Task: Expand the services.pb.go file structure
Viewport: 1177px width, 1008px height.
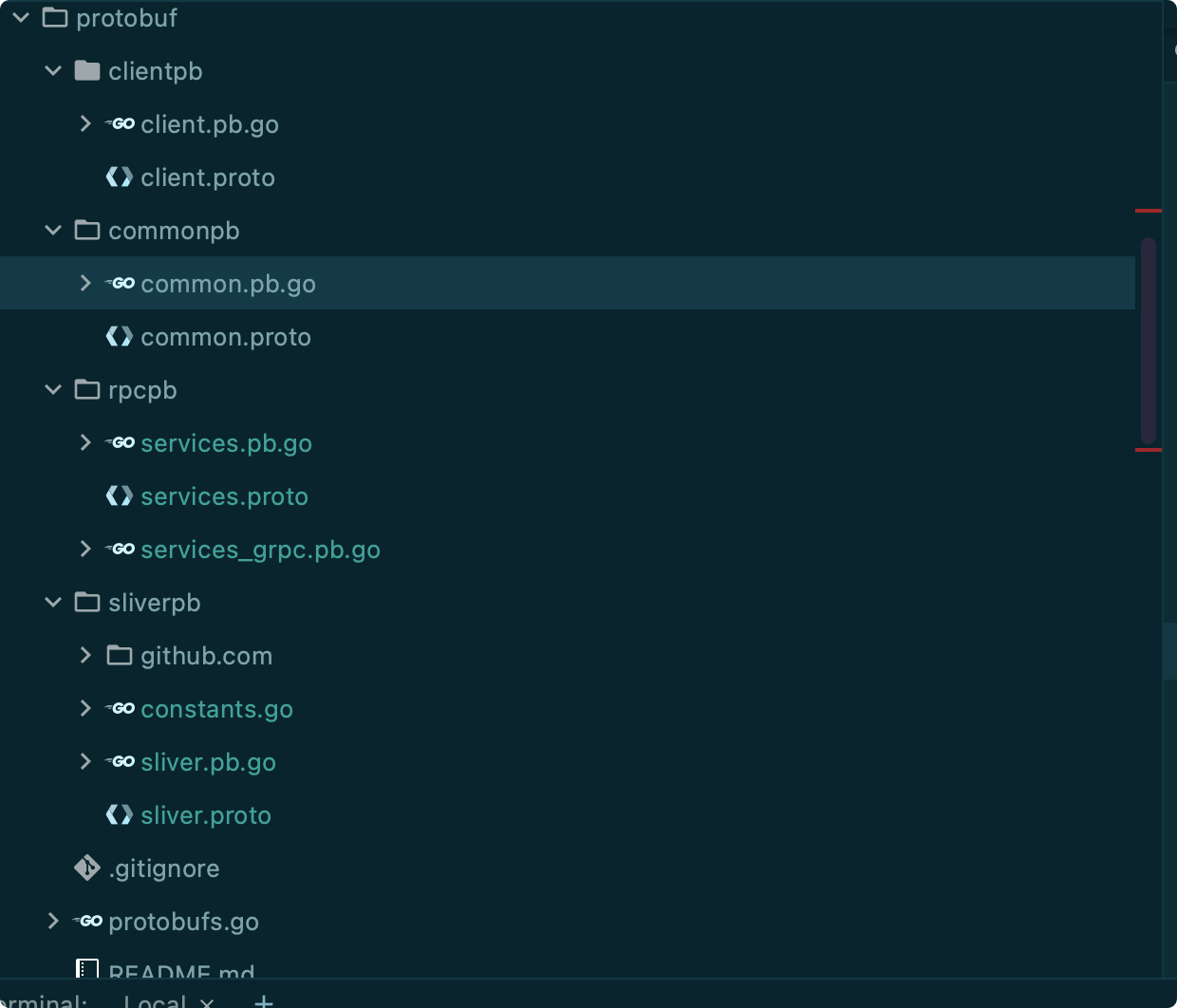Action: click(x=84, y=442)
